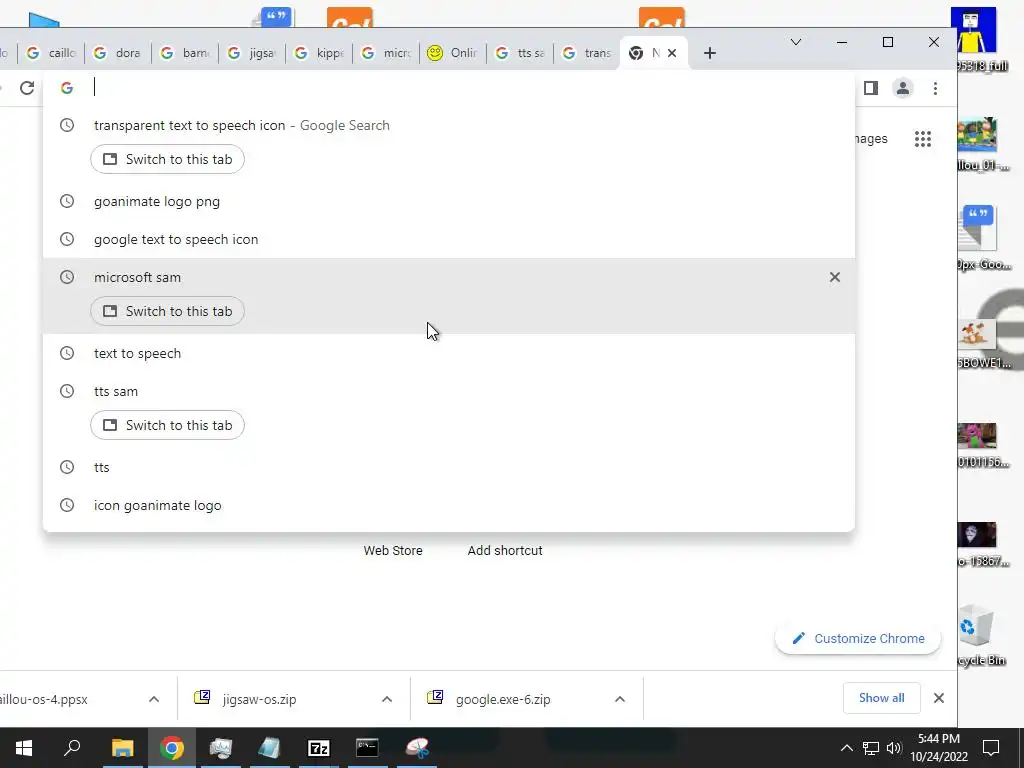Screen dimensions: 1024x768
Task: Close the downloads bar
Action: click(938, 697)
